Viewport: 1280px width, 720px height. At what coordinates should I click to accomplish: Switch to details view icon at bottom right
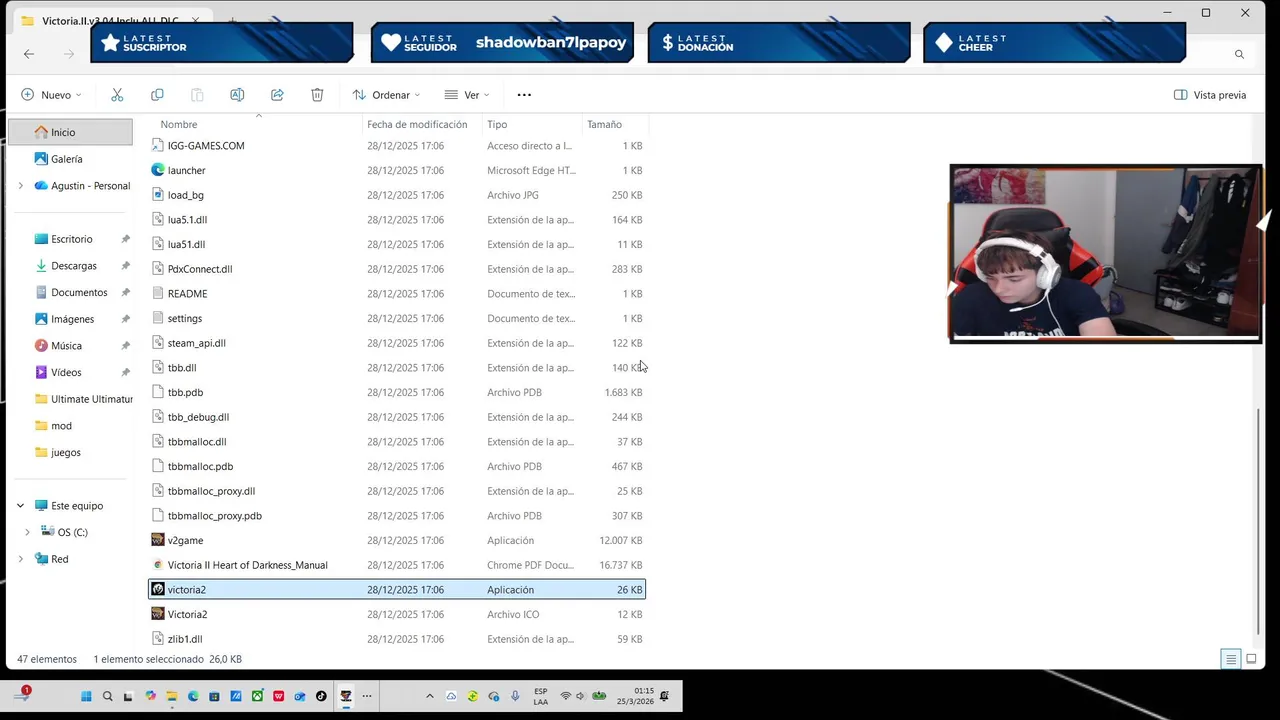[1231, 659]
